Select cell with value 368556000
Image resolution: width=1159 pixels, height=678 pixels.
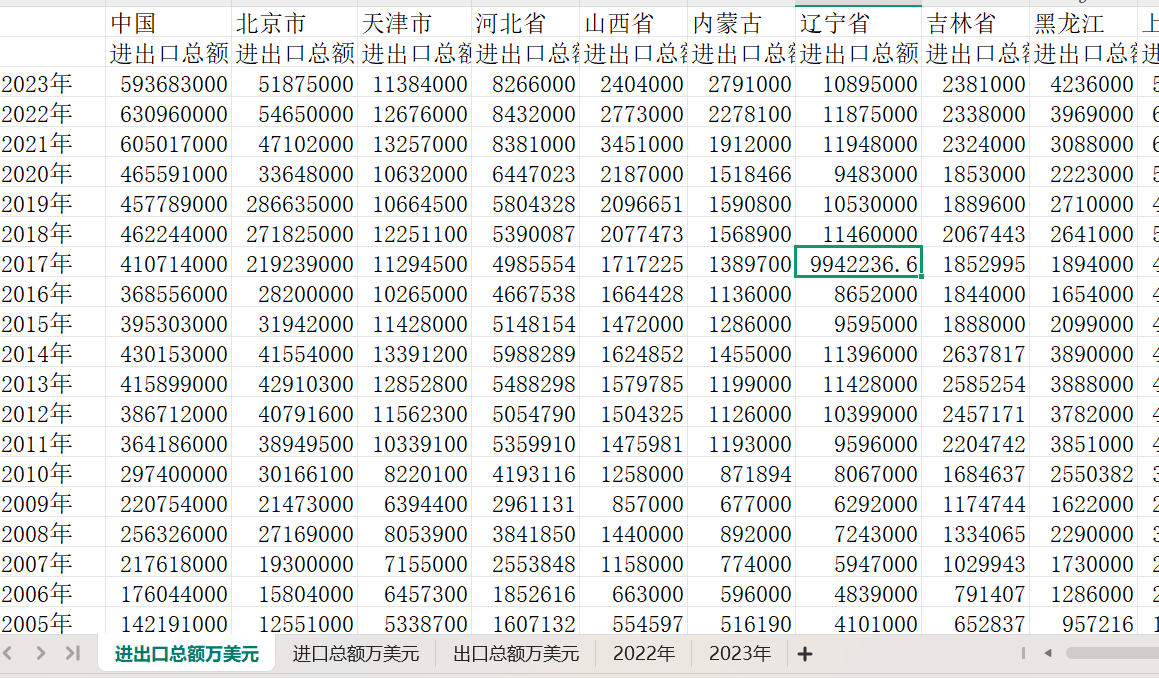click(x=169, y=294)
